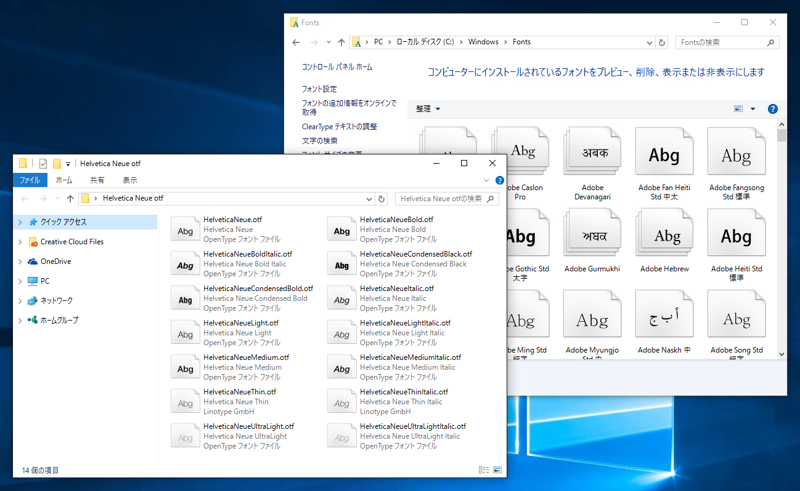Select Adobe Naskh font thumbnail
The width and height of the screenshot is (800, 491).
pos(664,315)
